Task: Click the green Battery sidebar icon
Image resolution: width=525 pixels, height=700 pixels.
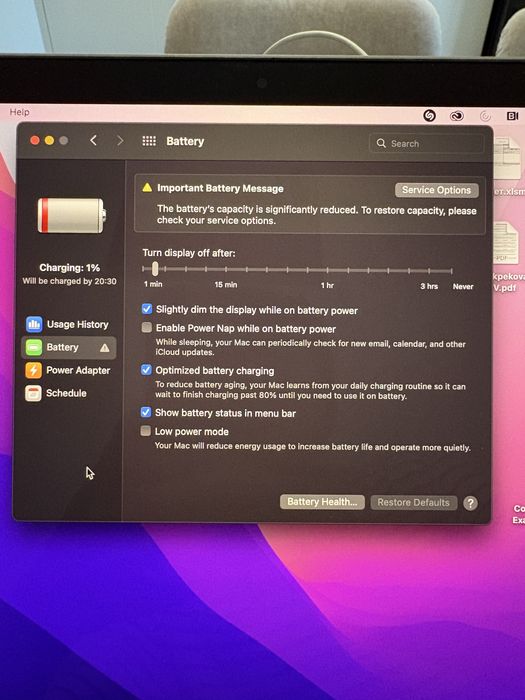Action: click(33, 347)
